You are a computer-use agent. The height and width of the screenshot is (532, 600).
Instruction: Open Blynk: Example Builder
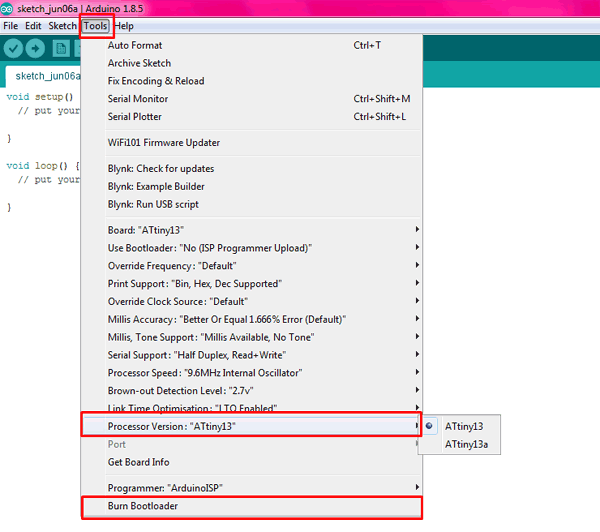click(252, 186)
